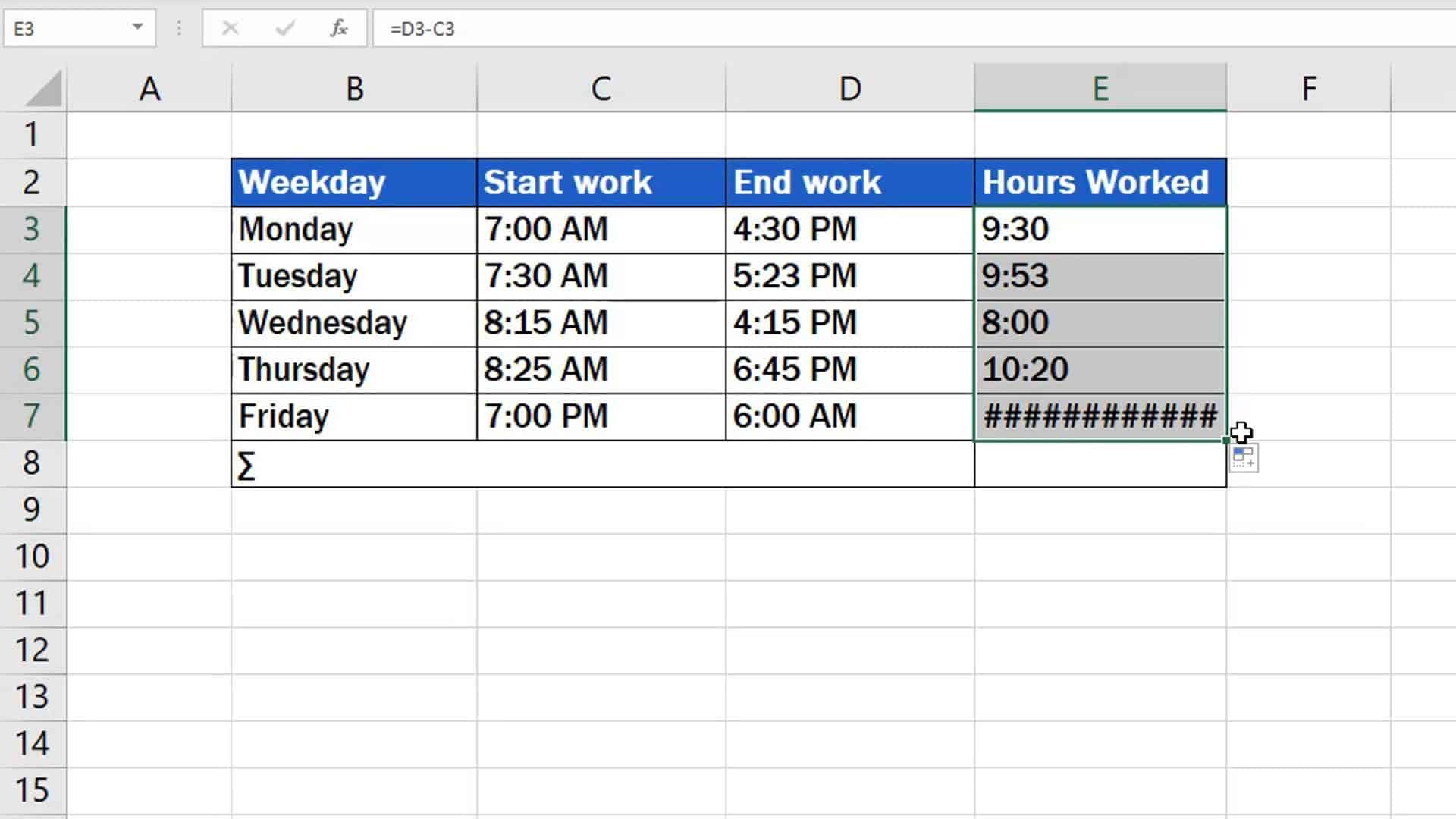Select the cell showing ########### error
The image size is (1456, 819).
click(1100, 416)
